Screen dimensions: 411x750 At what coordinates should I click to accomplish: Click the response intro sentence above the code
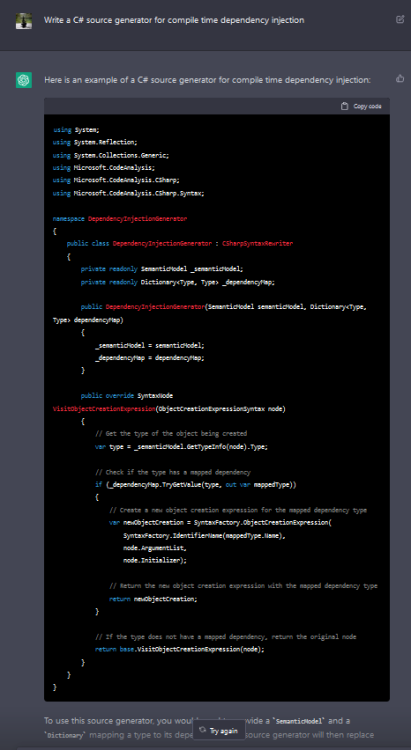[x=207, y=80]
